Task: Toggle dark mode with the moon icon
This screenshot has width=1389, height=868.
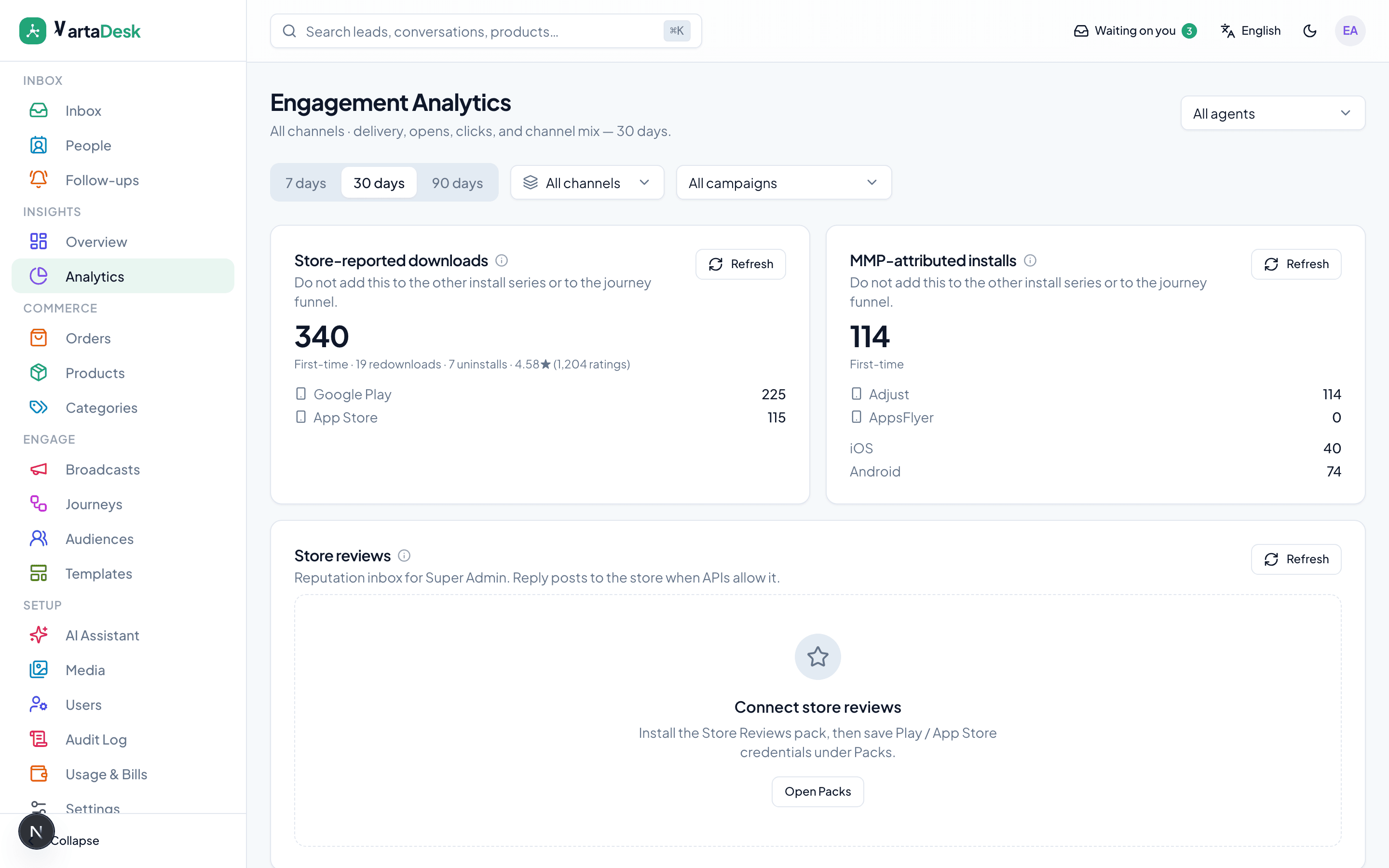Action: (1310, 31)
